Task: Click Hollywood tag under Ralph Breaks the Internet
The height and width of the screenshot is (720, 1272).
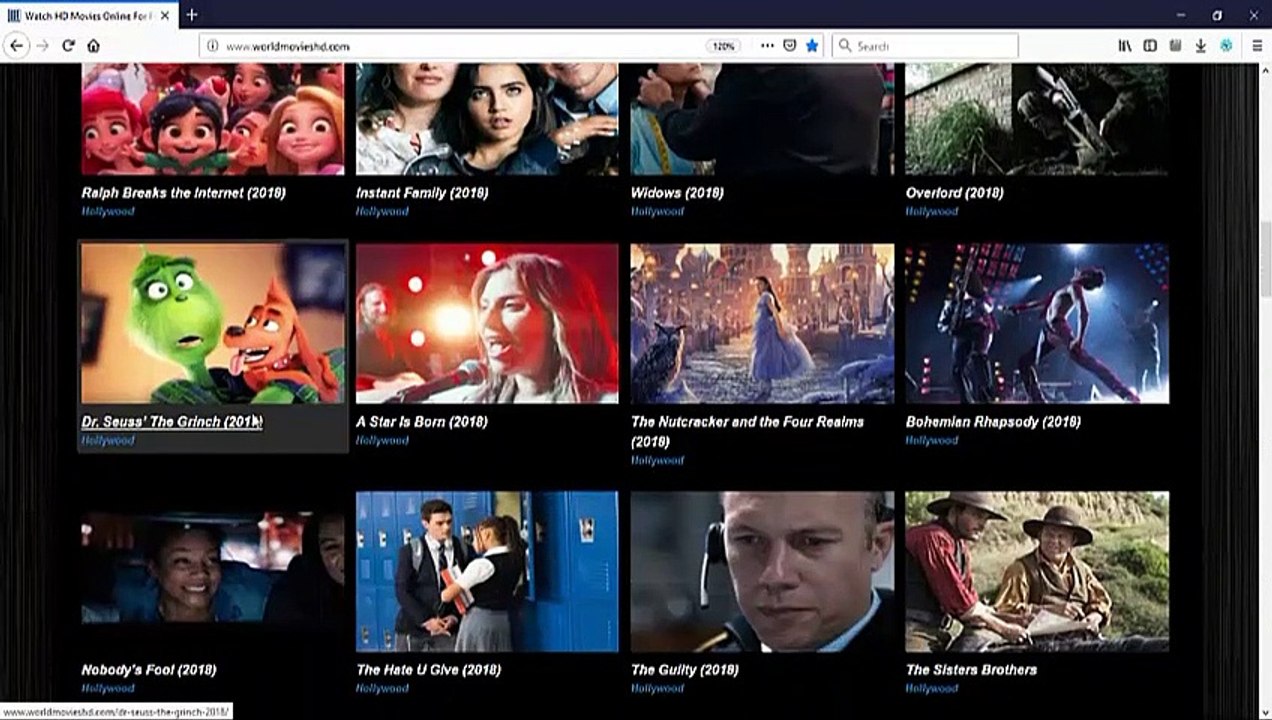Action: tap(108, 211)
